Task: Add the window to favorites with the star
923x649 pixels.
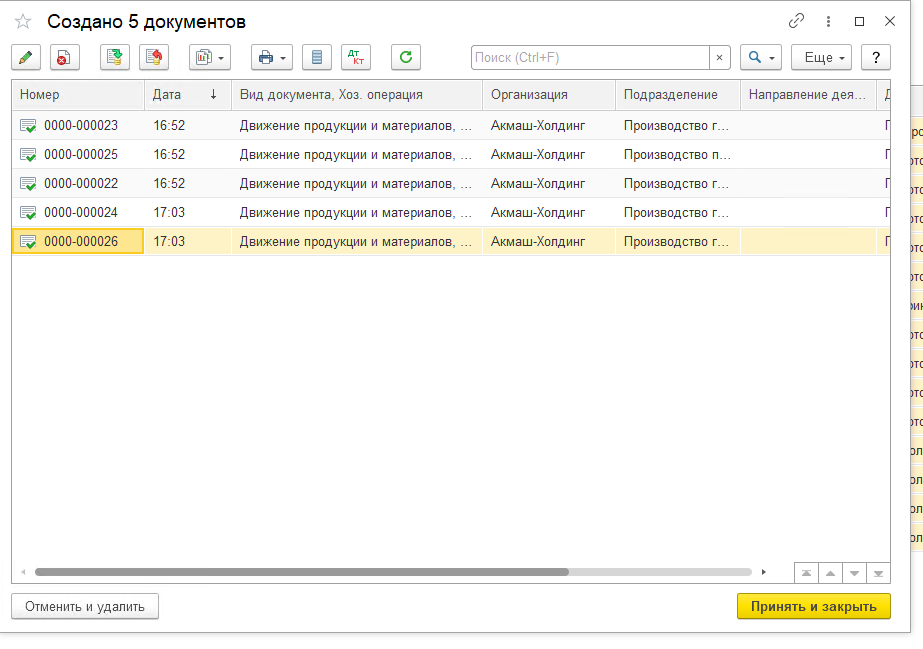Action: (x=23, y=22)
